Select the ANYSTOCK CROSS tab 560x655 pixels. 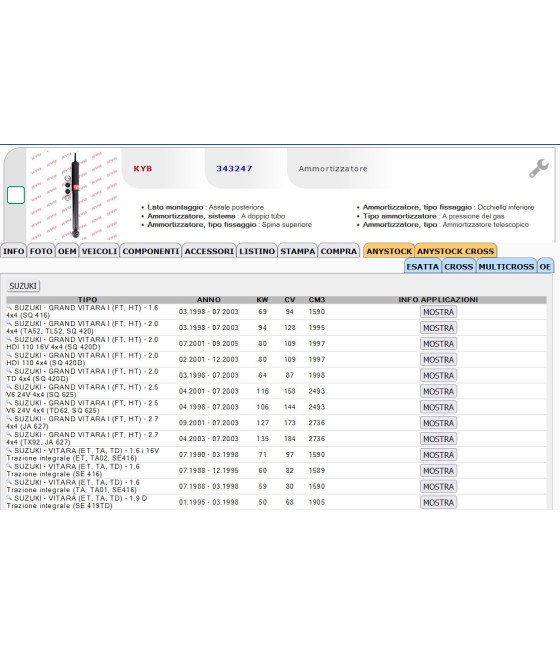pos(455,251)
